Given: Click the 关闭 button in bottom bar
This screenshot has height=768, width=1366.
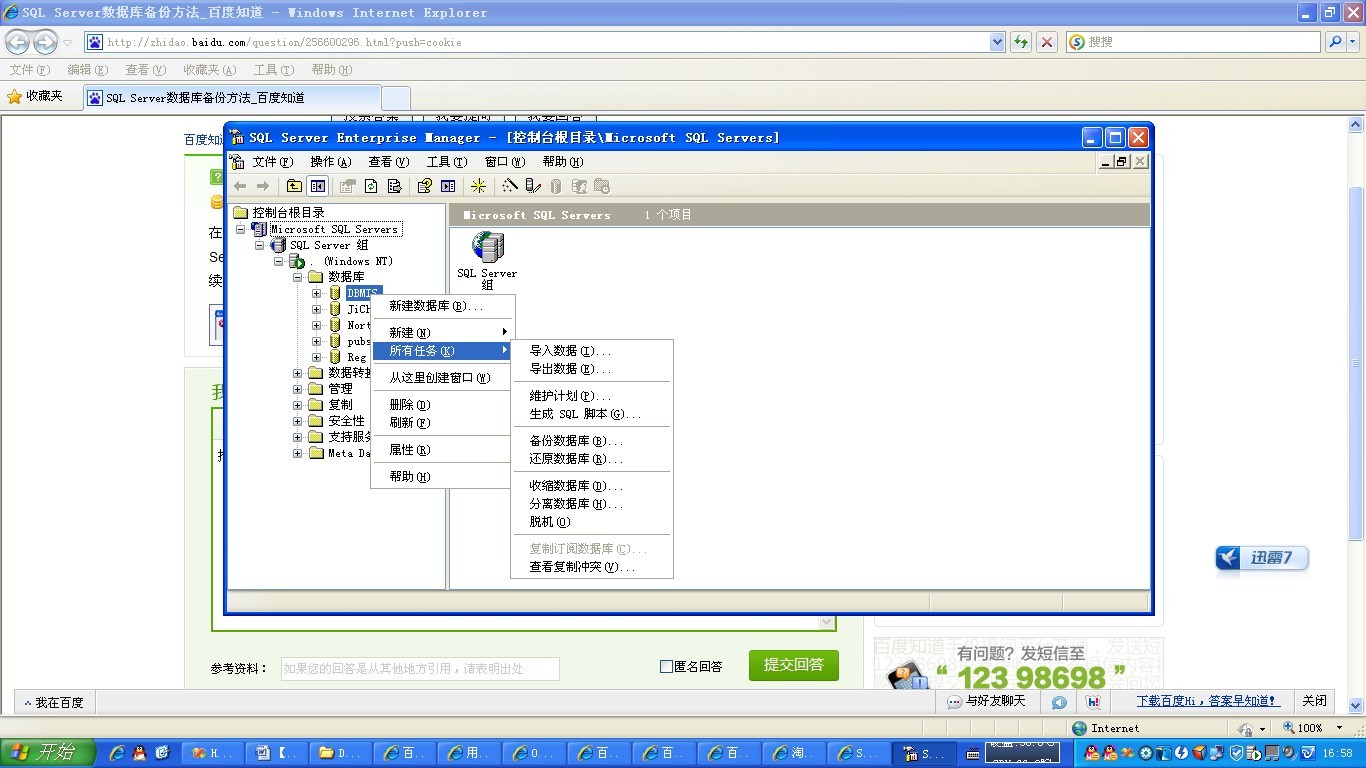Looking at the screenshot, I should [x=1315, y=701].
